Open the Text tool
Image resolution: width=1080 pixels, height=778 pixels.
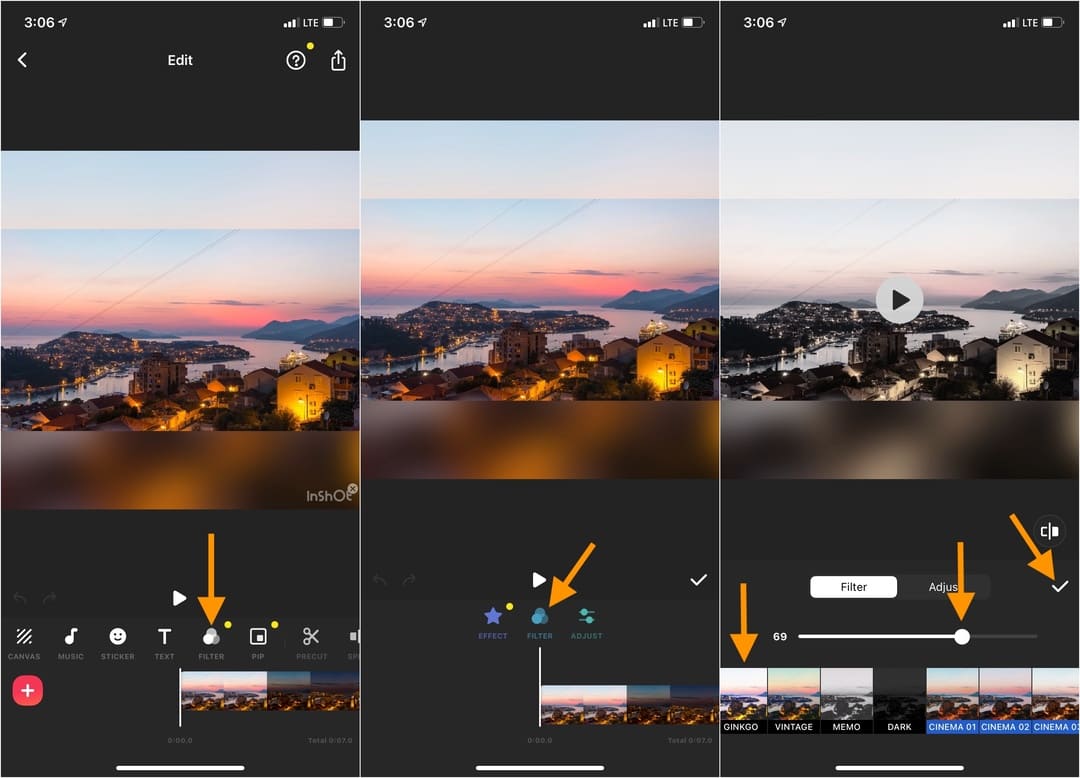click(164, 642)
